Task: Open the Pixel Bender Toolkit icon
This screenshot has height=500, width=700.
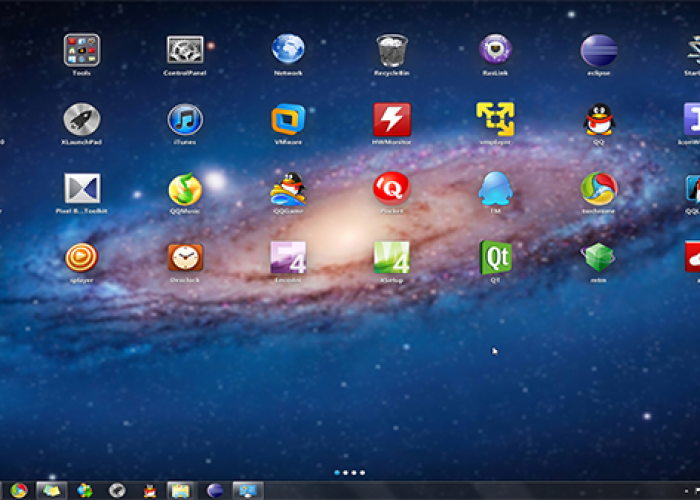Action: (82, 188)
